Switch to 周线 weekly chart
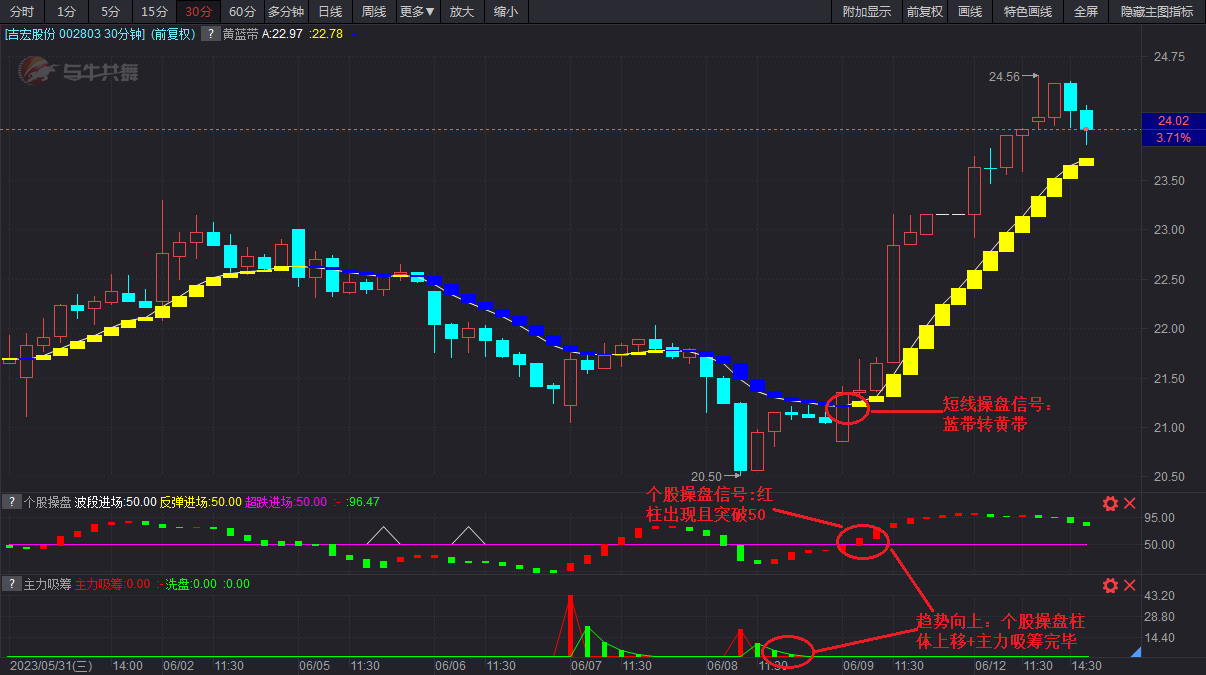Viewport: 1206px width, 675px height. (374, 12)
